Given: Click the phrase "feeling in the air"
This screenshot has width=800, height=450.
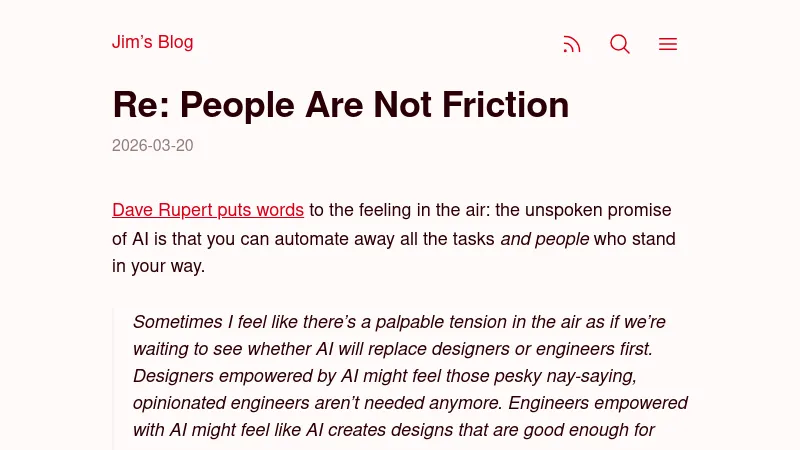Looking at the screenshot, I should (x=402, y=210).
